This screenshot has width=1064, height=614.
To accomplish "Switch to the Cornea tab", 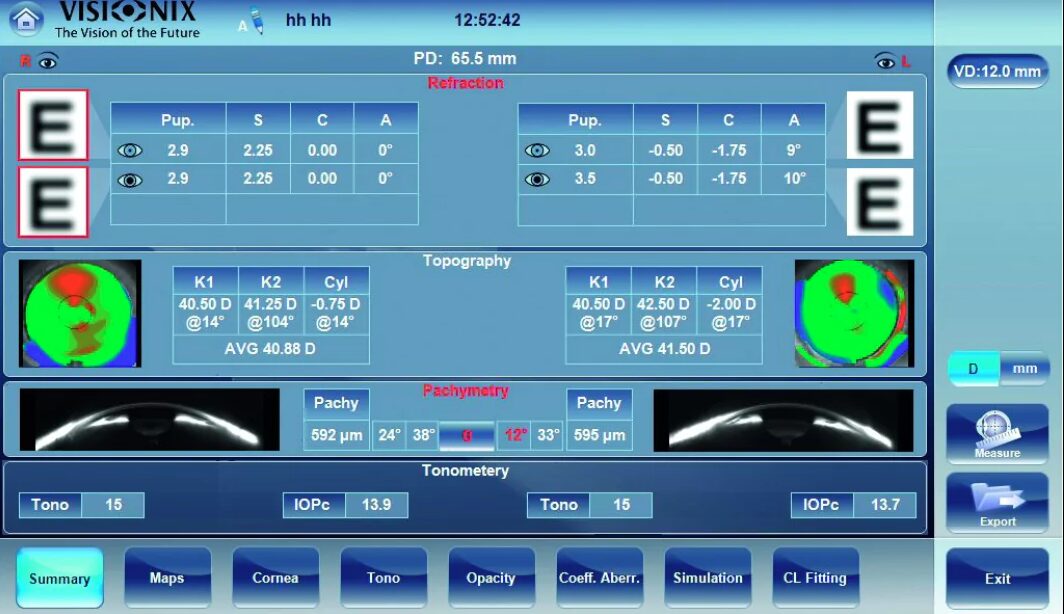I will click(275, 578).
